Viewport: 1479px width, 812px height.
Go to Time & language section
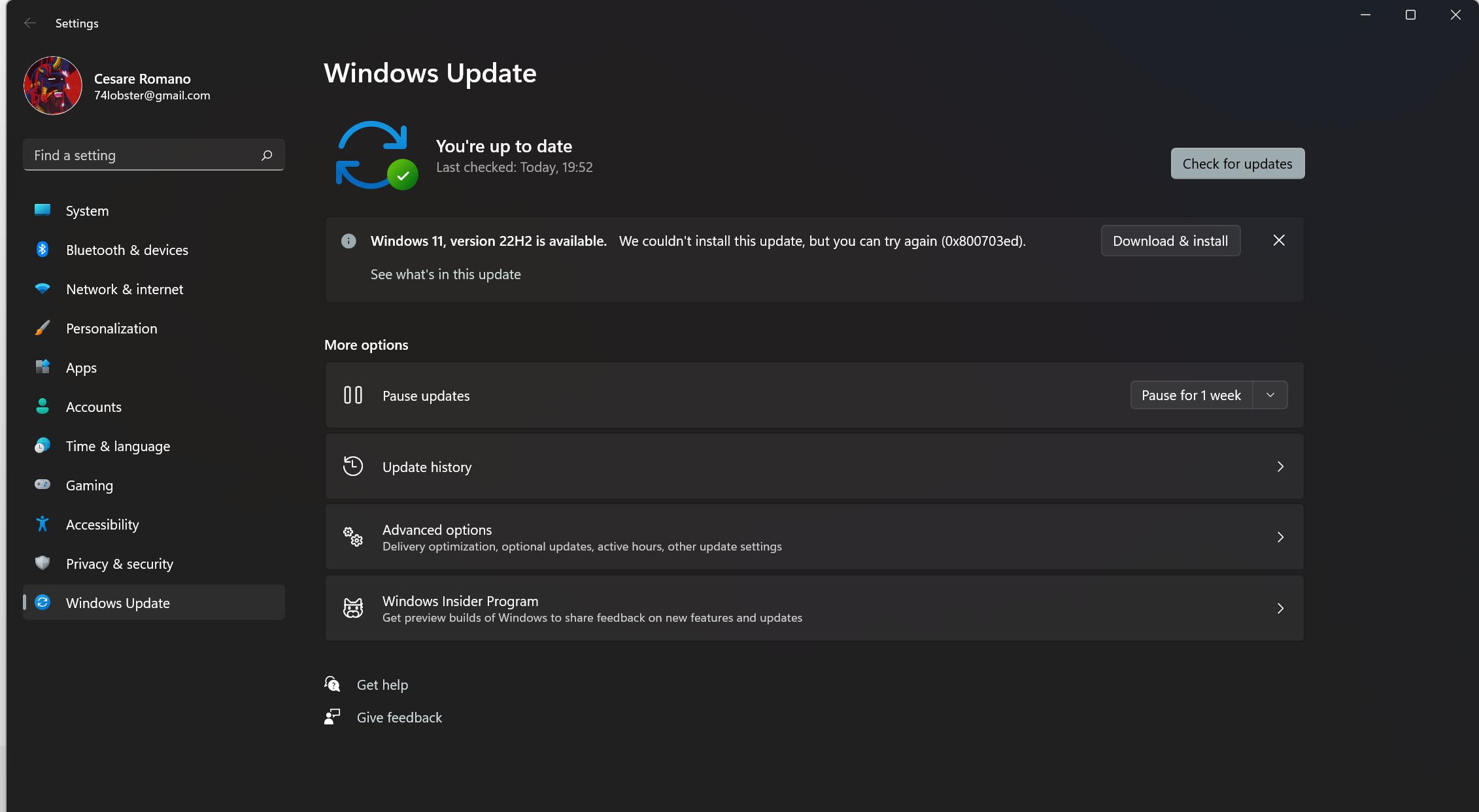[x=118, y=446]
